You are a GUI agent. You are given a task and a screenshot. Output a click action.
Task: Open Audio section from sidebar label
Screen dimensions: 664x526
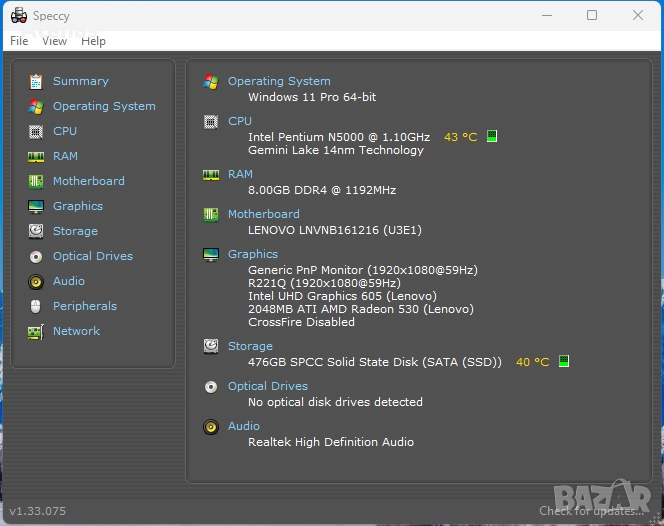(69, 281)
